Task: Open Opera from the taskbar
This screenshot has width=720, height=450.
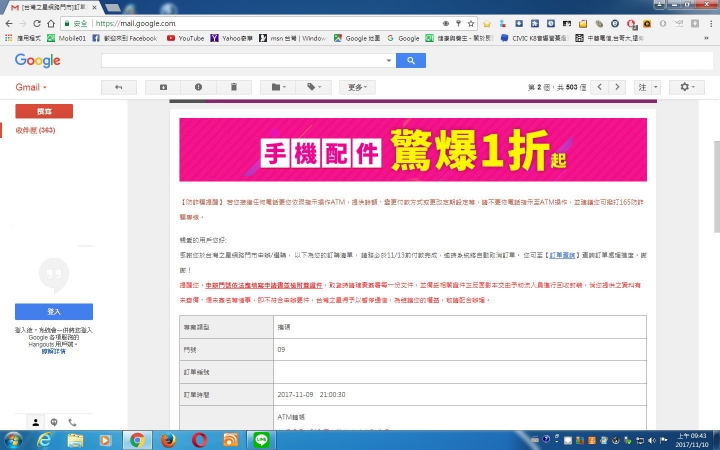Action: [x=199, y=440]
